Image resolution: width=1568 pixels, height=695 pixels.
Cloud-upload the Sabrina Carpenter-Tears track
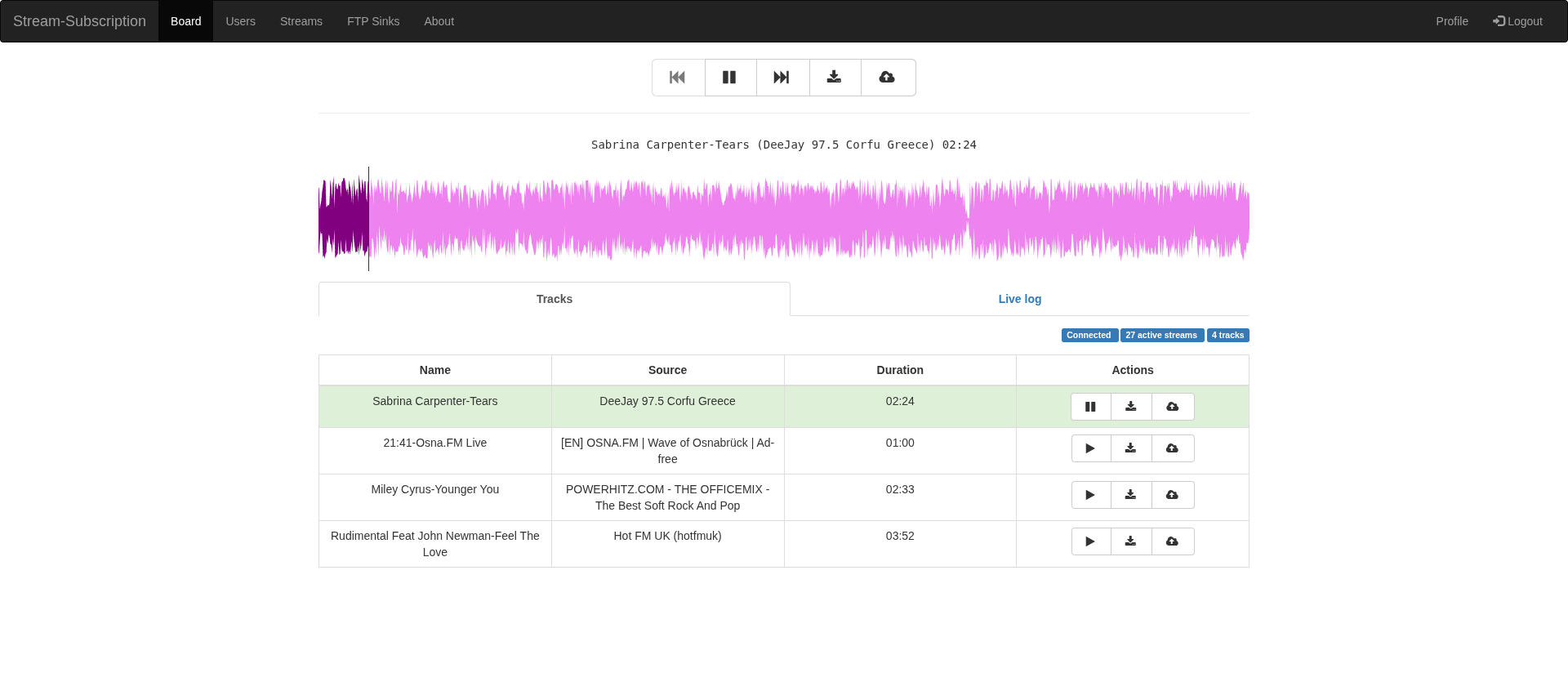[x=1173, y=407]
